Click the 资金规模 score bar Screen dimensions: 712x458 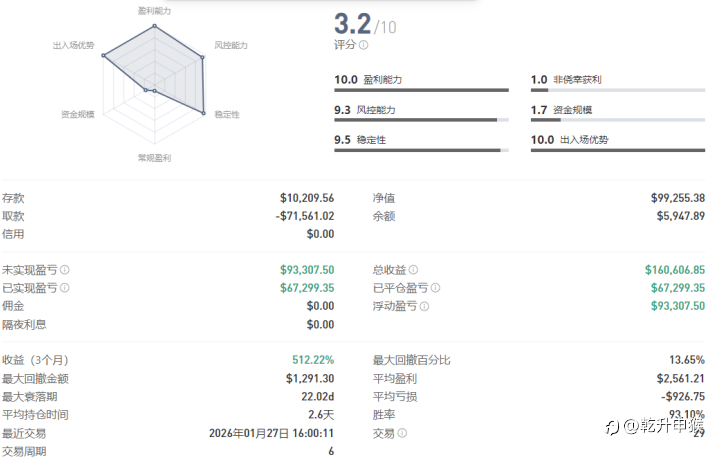click(x=617, y=120)
